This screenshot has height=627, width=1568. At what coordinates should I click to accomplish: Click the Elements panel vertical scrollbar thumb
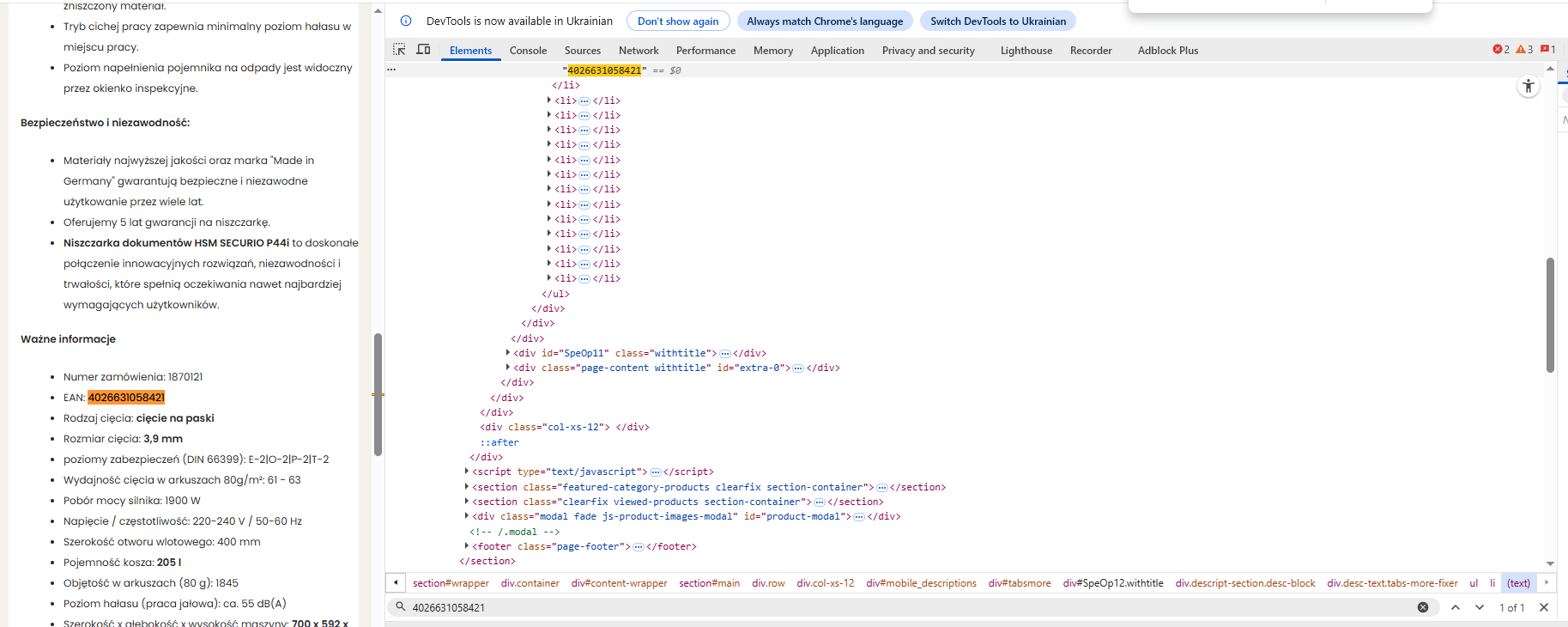[x=1550, y=314]
